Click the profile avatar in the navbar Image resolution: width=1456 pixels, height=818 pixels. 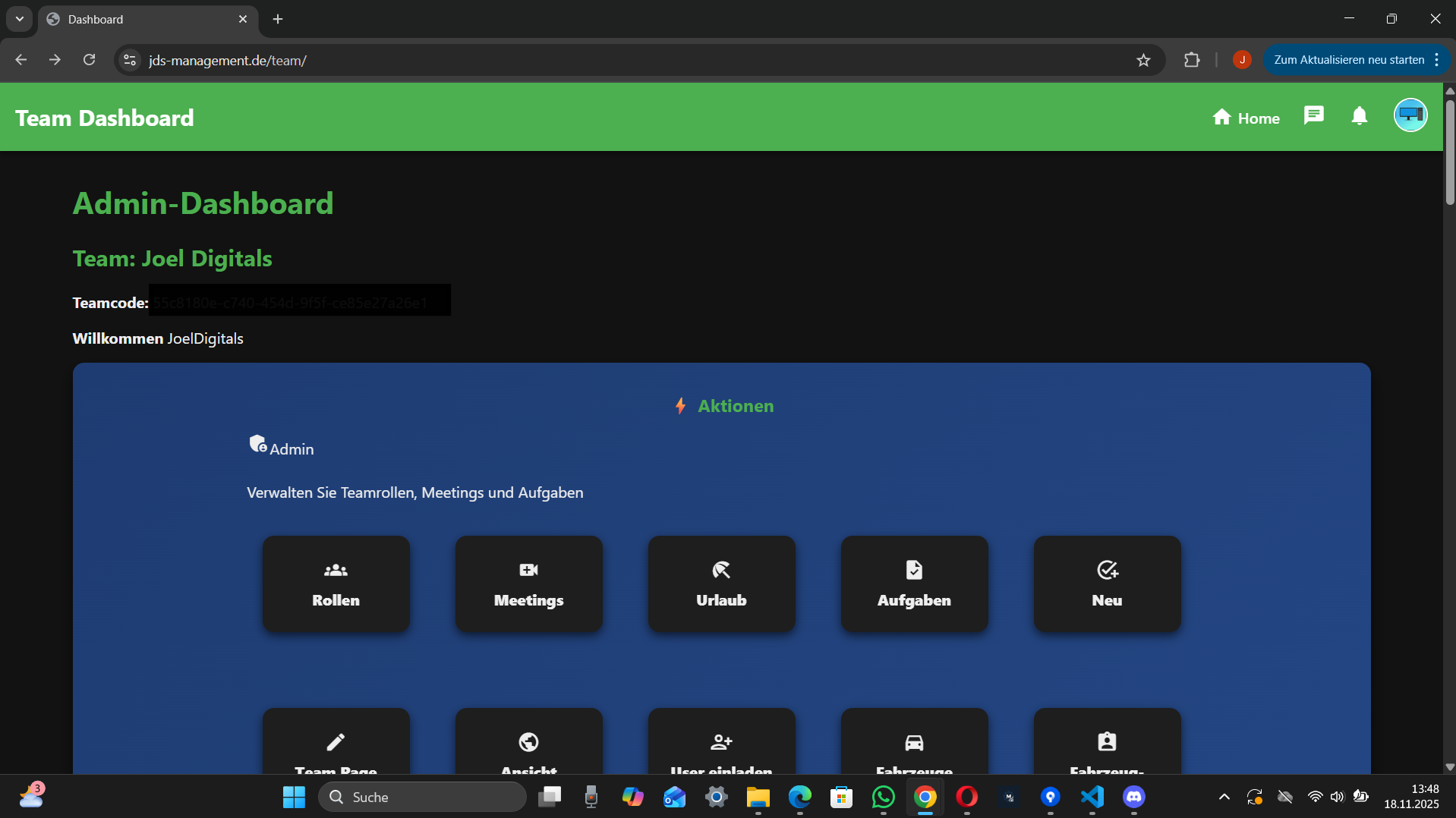click(x=1410, y=115)
